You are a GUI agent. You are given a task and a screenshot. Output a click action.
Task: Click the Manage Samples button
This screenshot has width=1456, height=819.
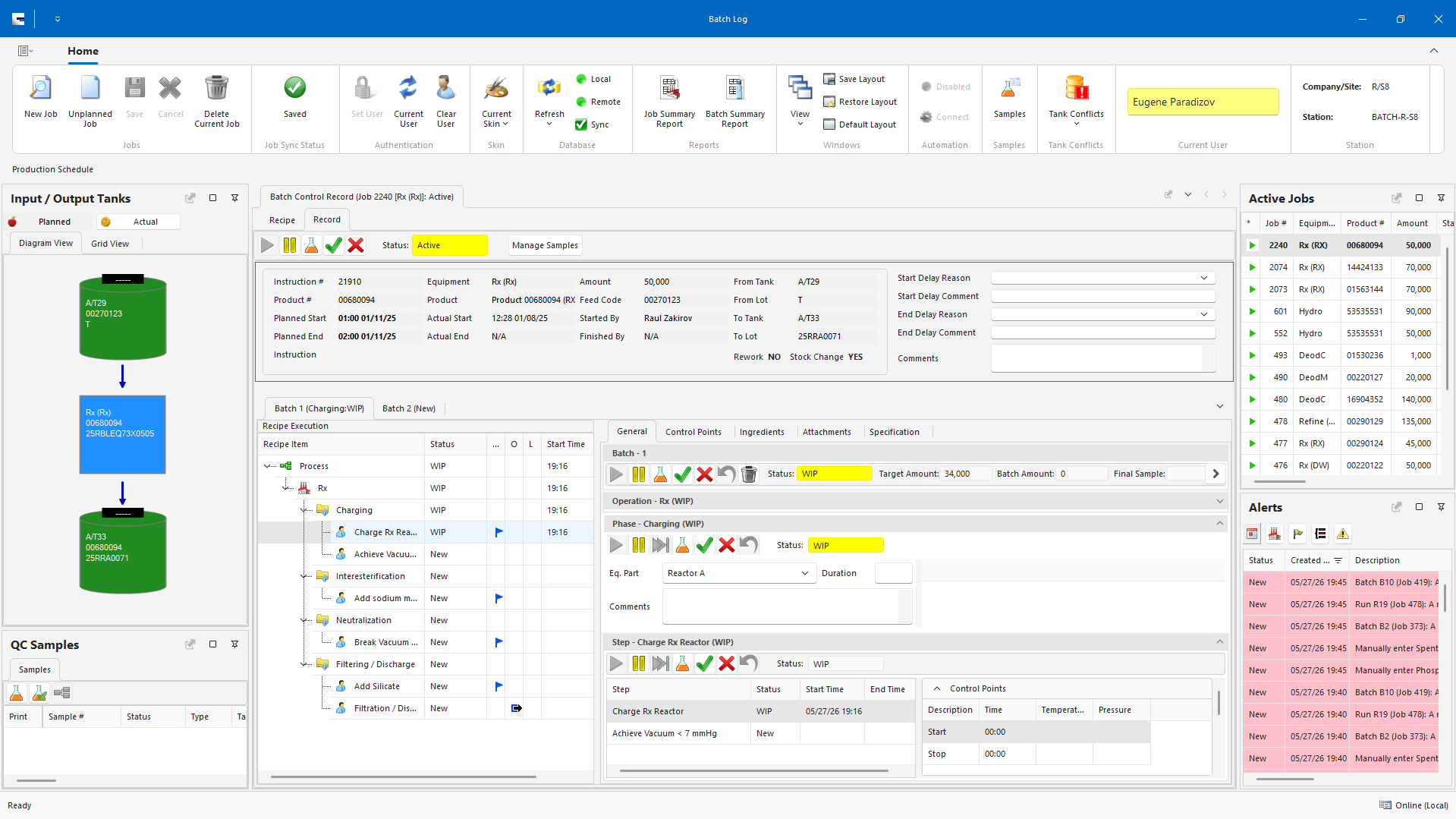[x=545, y=245]
